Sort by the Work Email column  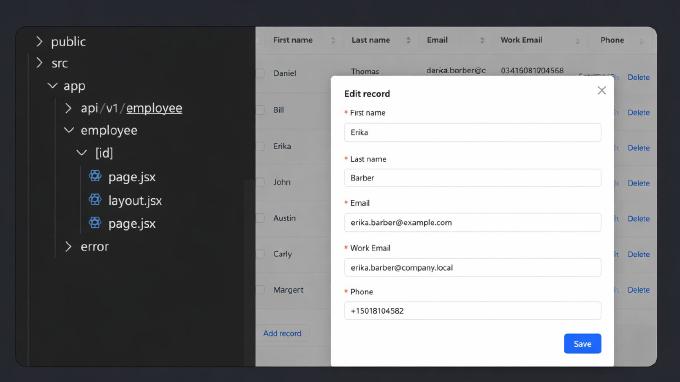(578, 41)
